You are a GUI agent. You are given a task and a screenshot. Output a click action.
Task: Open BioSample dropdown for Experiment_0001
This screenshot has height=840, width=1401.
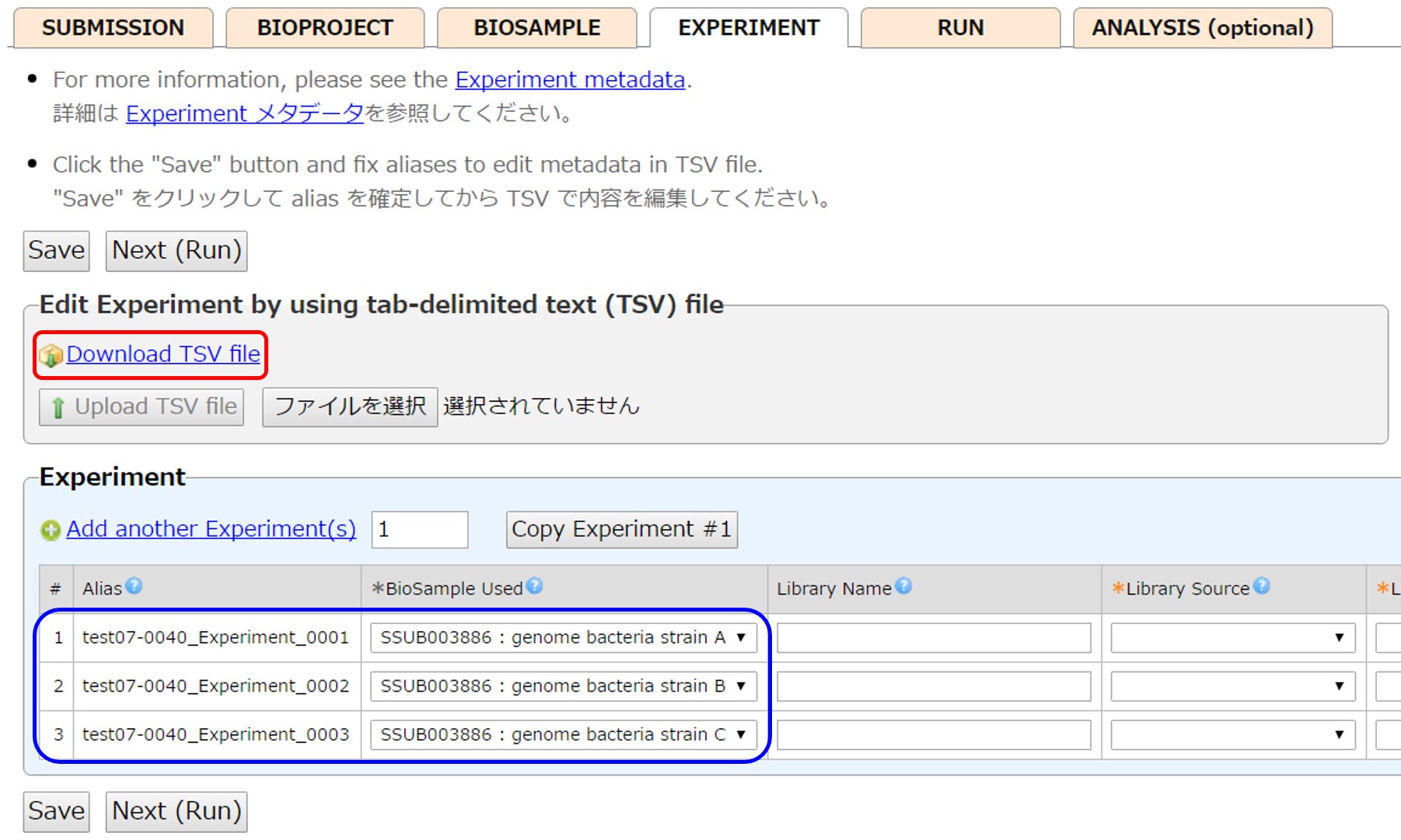click(x=563, y=638)
